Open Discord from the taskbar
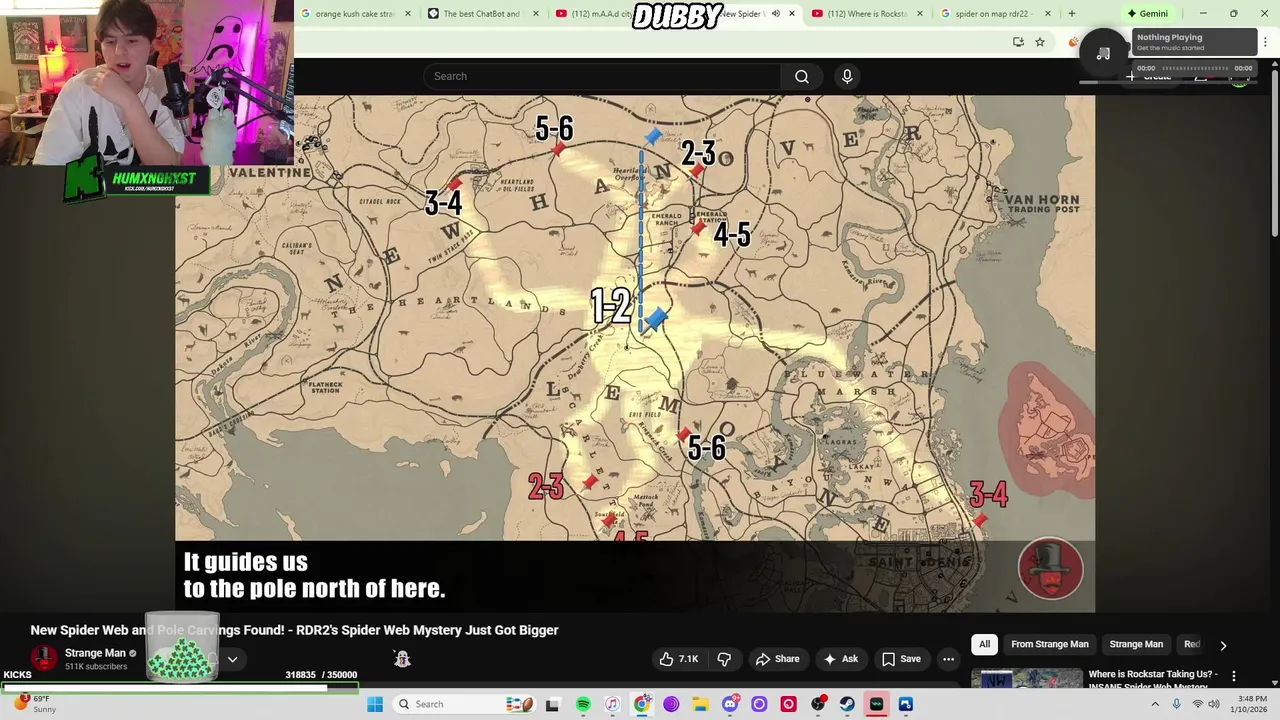 coord(730,704)
